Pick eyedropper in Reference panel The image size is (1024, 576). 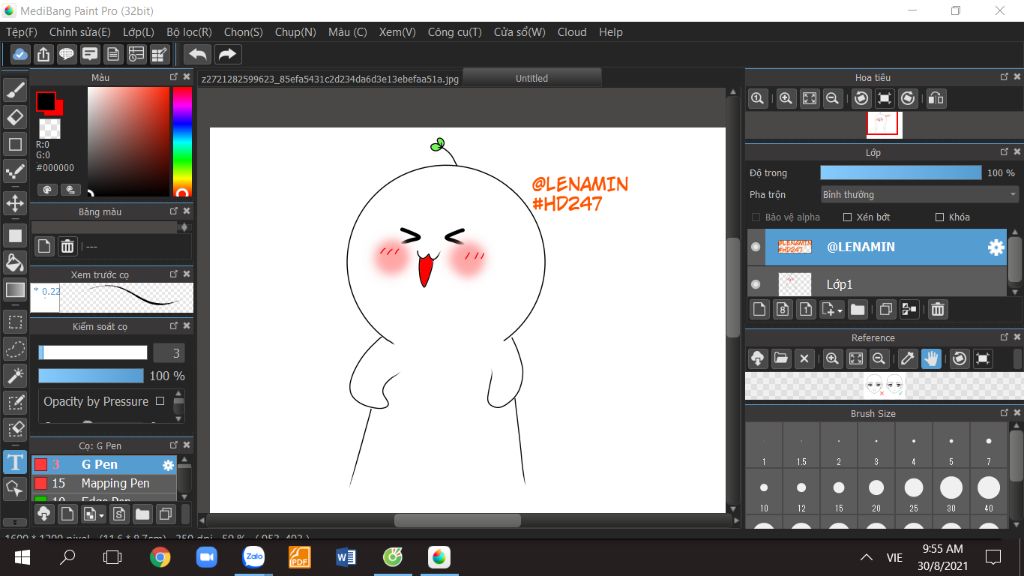[x=907, y=359]
